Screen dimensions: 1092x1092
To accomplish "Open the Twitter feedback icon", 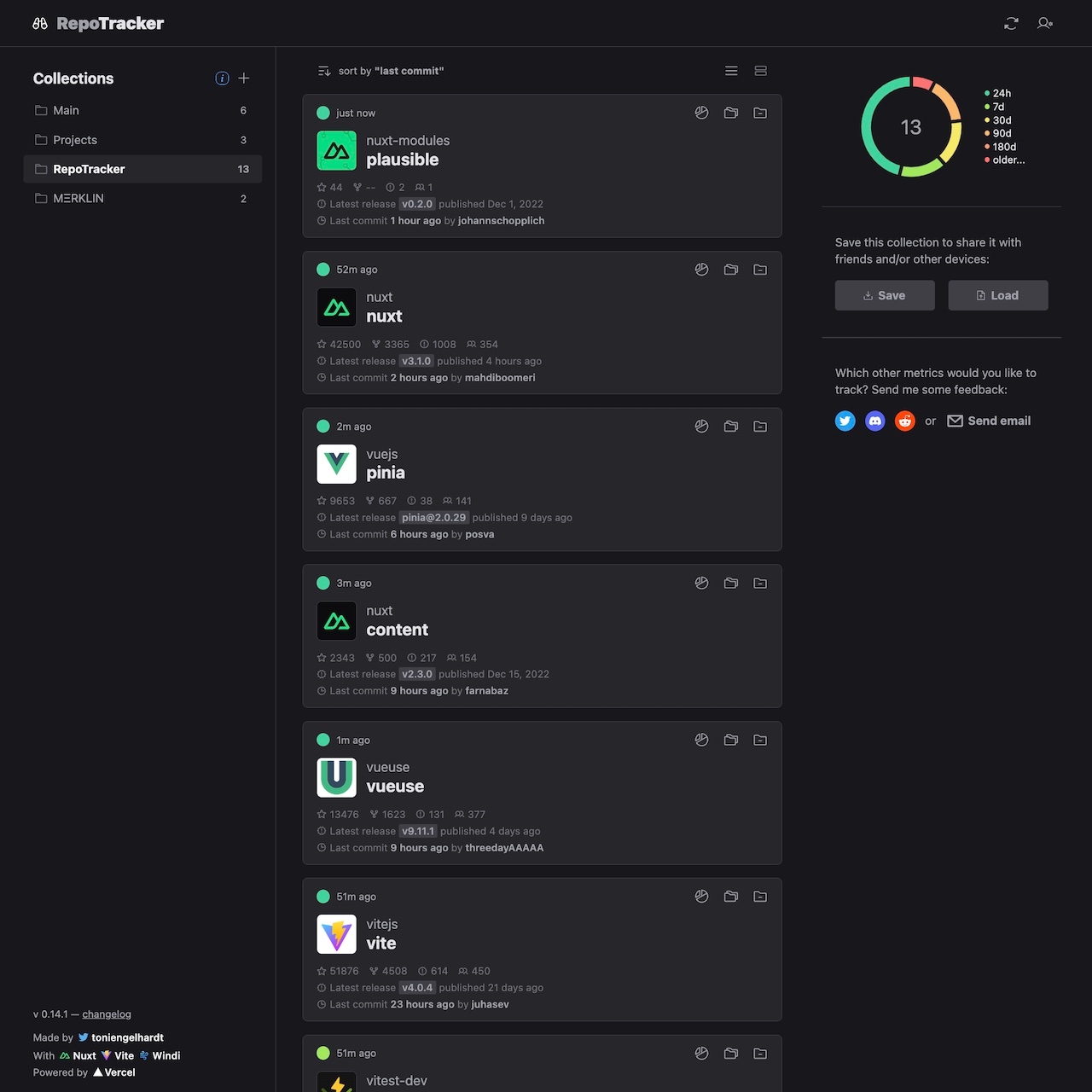I will (x=845, y=421).
